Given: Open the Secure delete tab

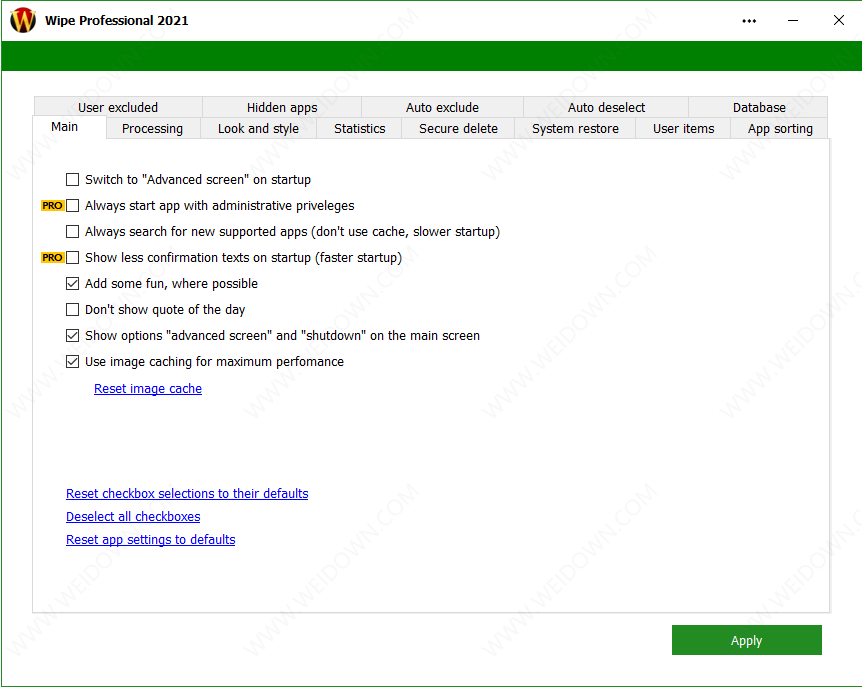Looking at the screenshot, I should tap(458, 129).
